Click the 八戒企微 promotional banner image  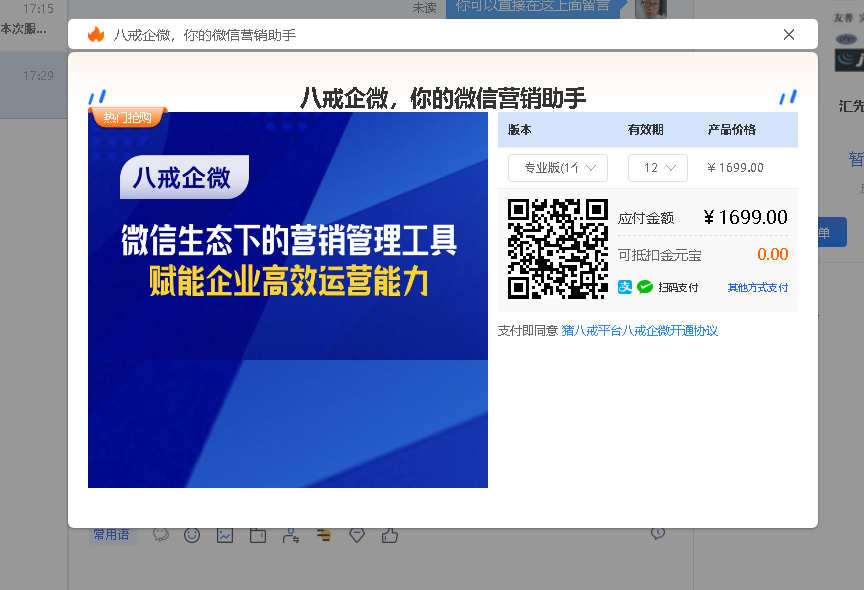point(288,300)
